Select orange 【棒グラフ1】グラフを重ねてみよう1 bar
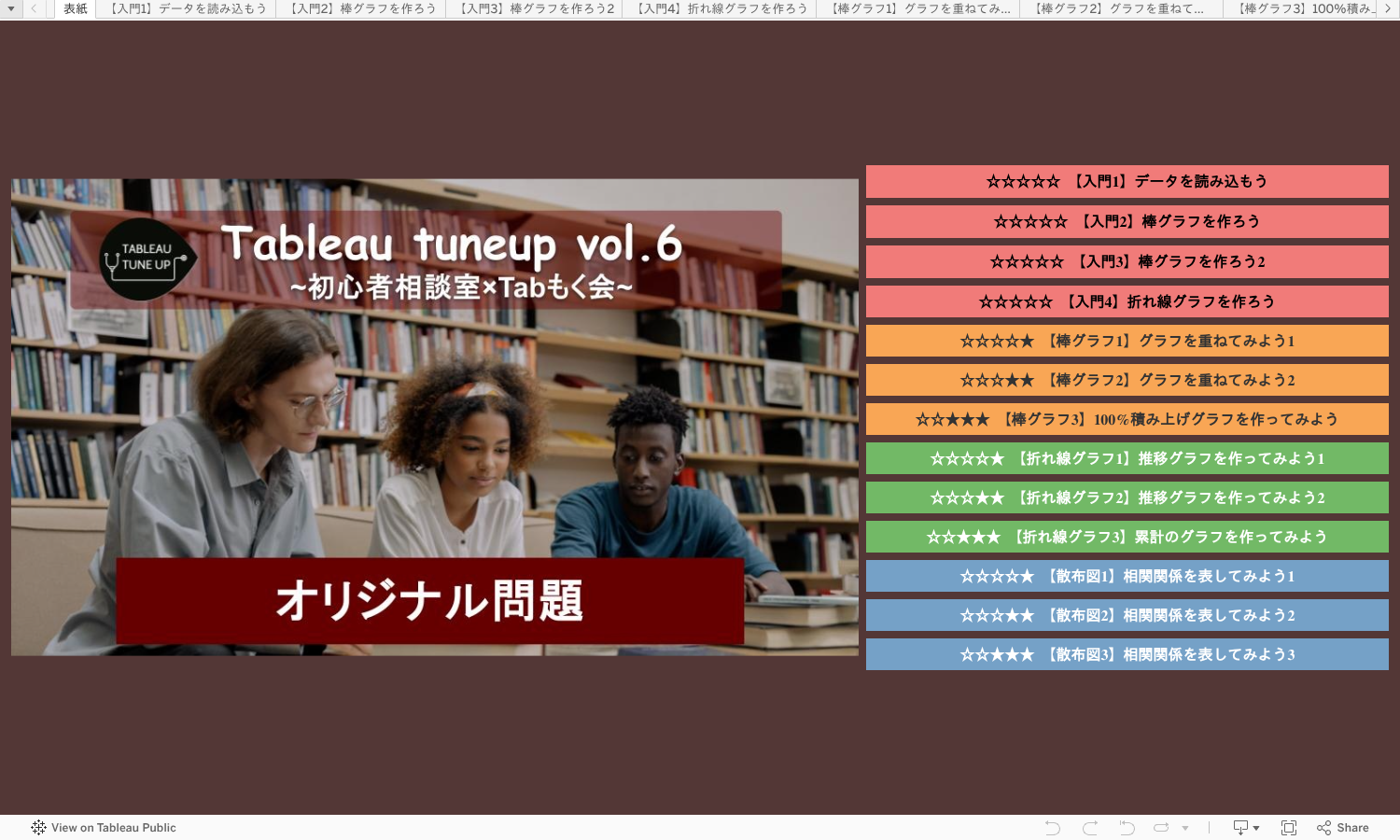1400x840 pixels. [x=1127, y=341]
